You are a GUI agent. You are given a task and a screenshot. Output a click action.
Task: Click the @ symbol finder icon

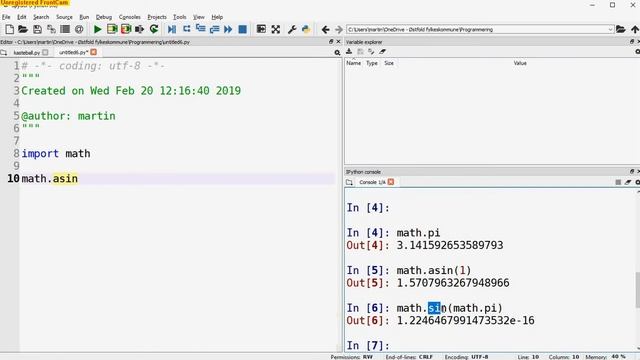79,29
